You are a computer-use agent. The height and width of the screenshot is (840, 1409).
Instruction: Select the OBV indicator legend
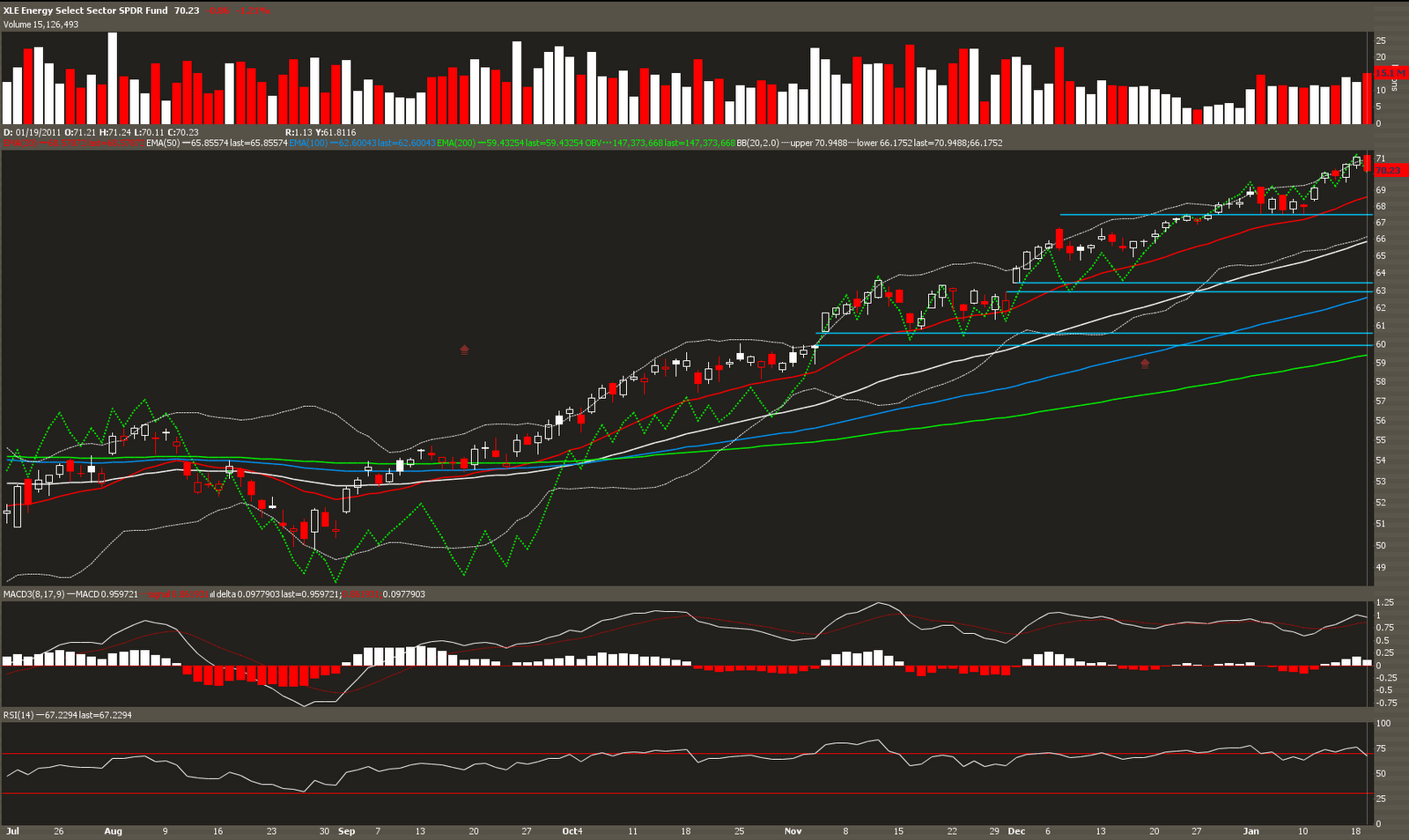(660, 143)
